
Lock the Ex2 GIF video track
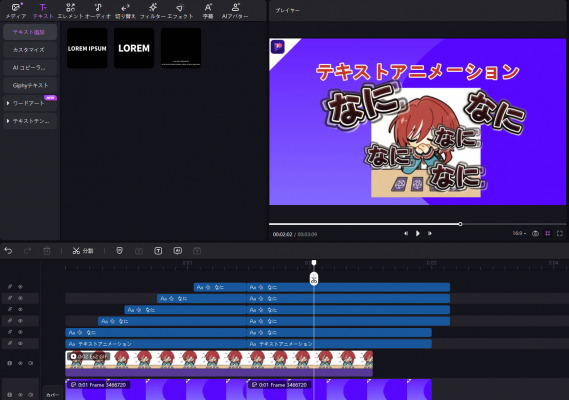[x=10, y=363]
